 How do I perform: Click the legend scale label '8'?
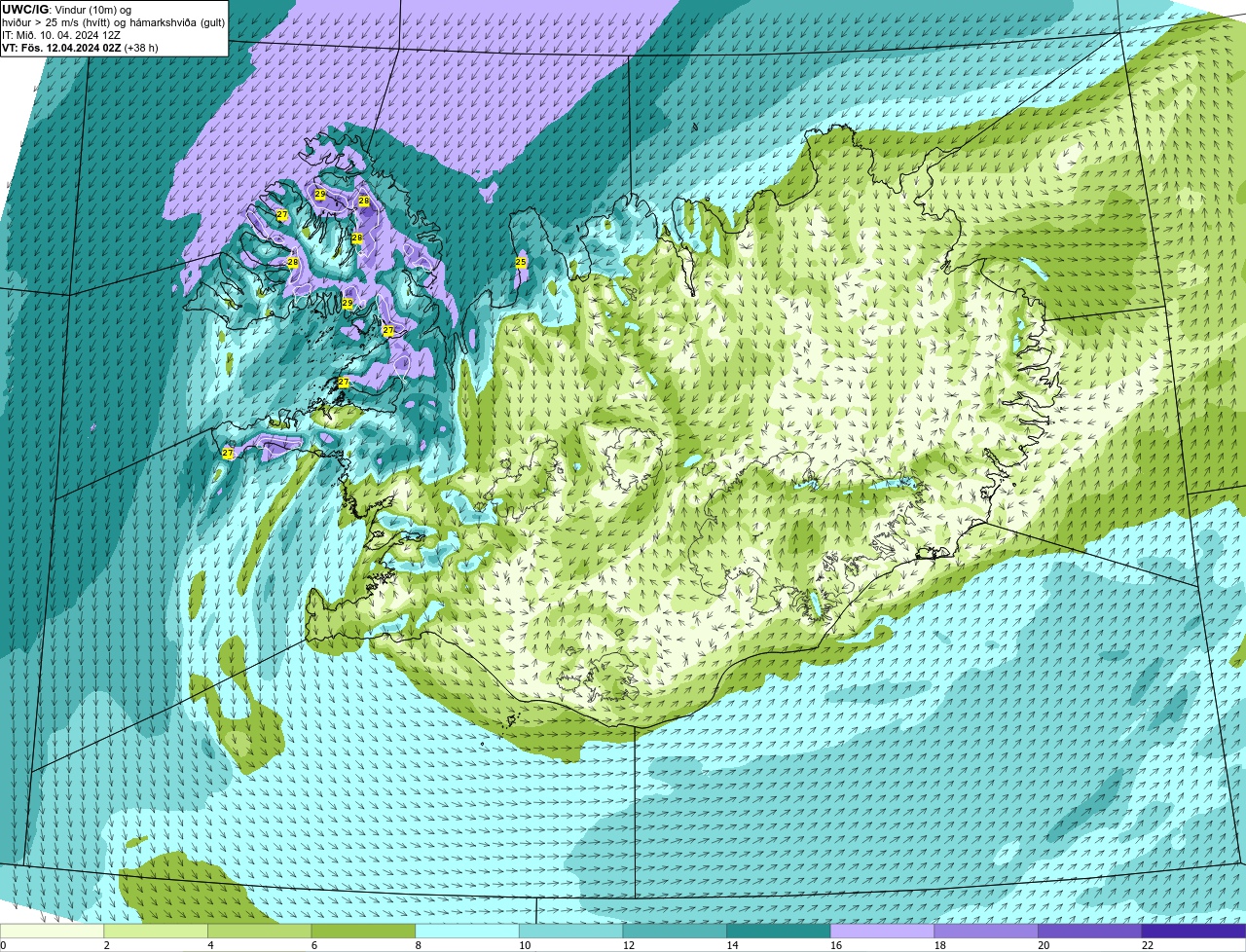[419, 945]
